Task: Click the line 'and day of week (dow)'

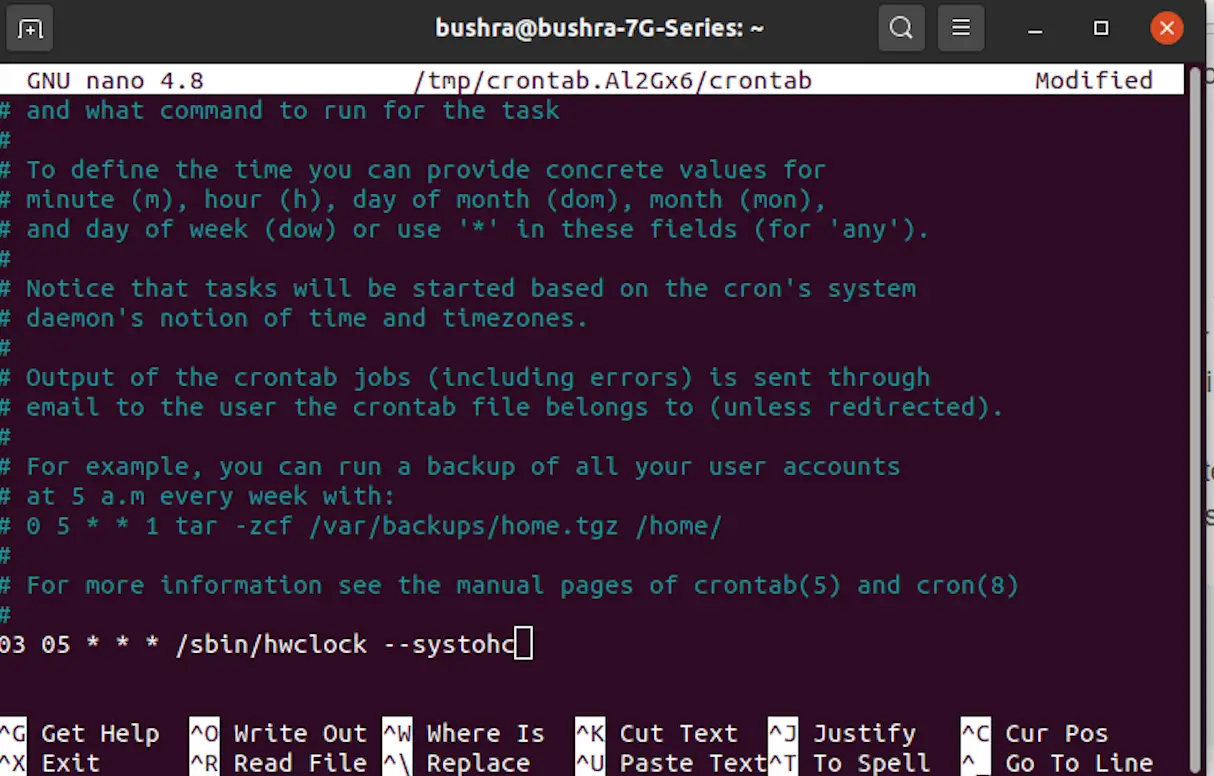Action: 465,229
